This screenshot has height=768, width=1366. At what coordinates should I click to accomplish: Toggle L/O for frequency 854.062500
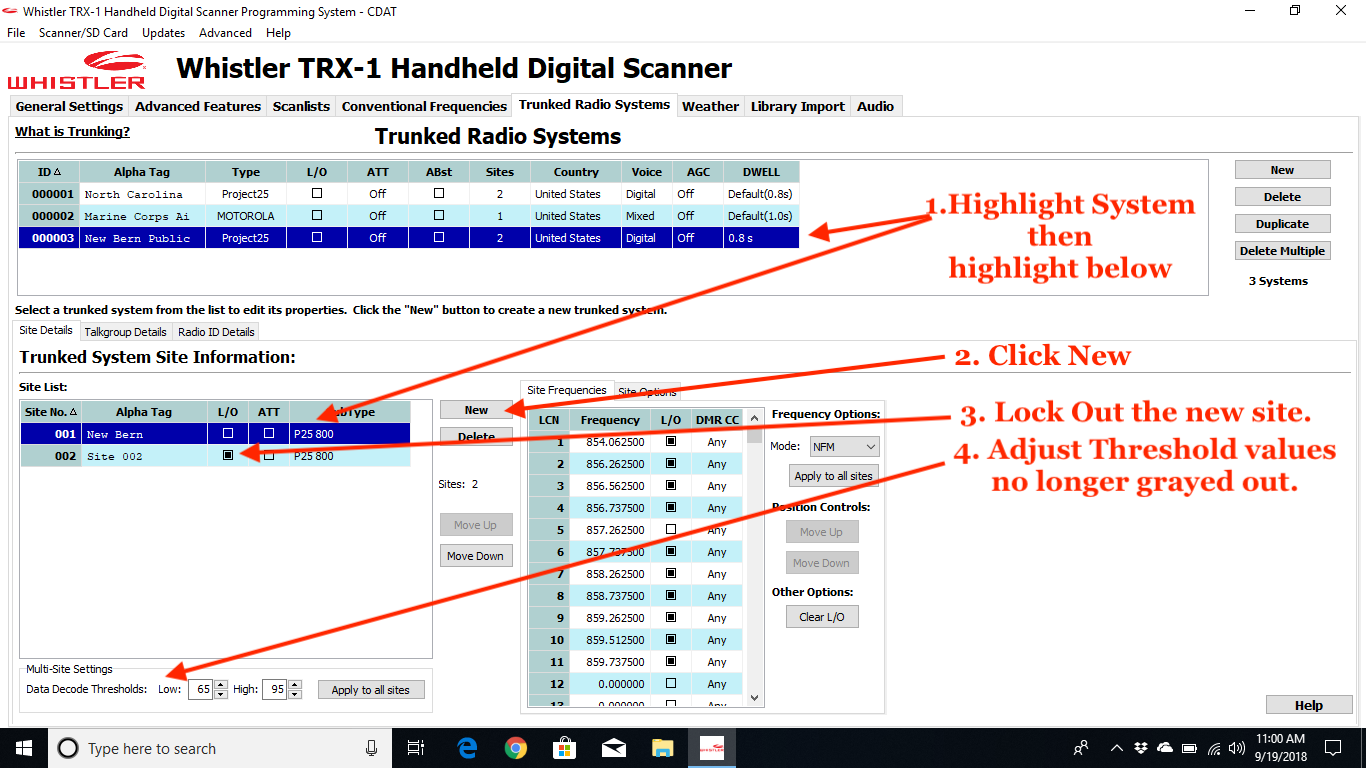coord(671,442)
